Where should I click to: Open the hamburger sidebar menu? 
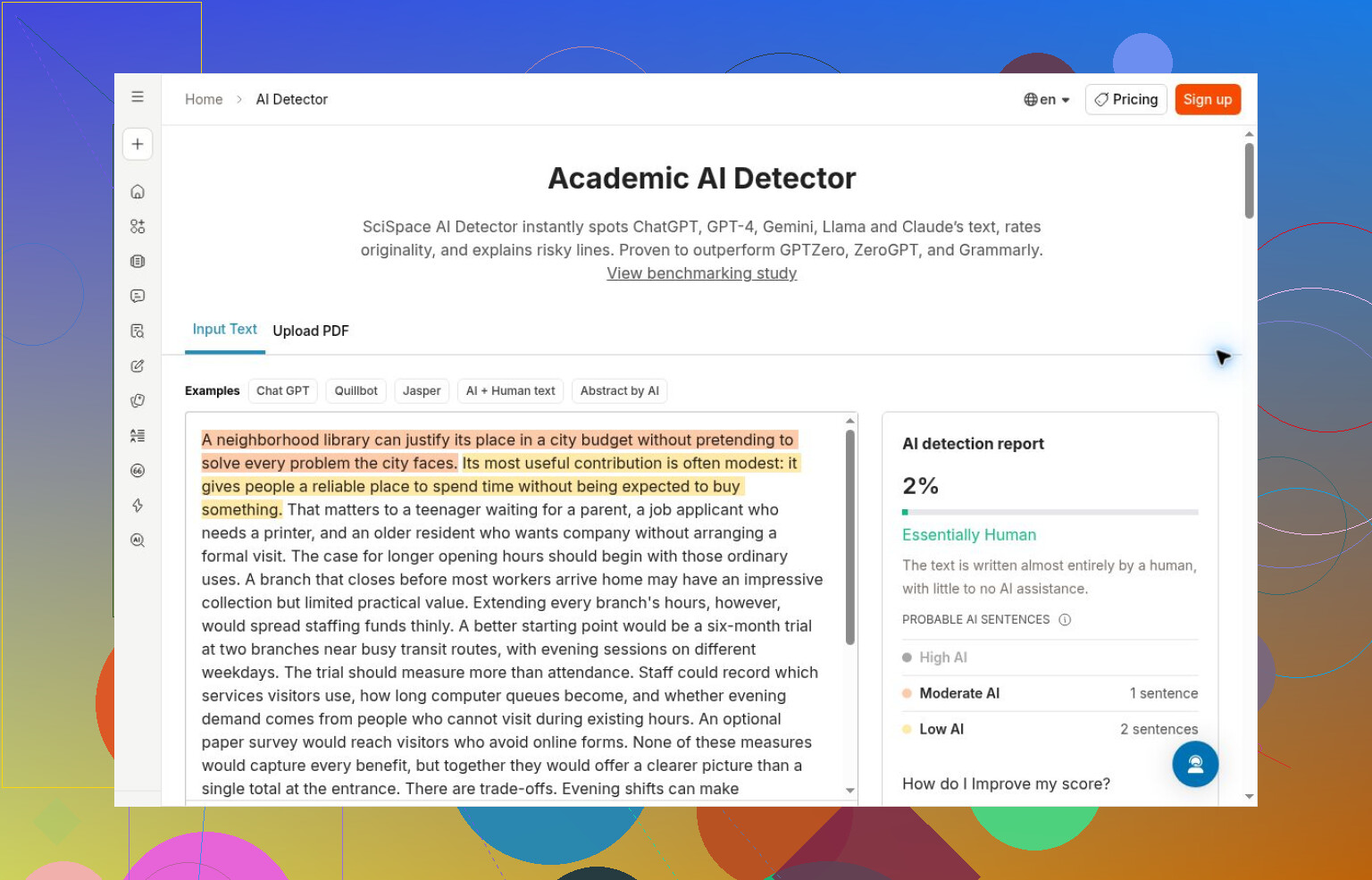tap(138, 96)
